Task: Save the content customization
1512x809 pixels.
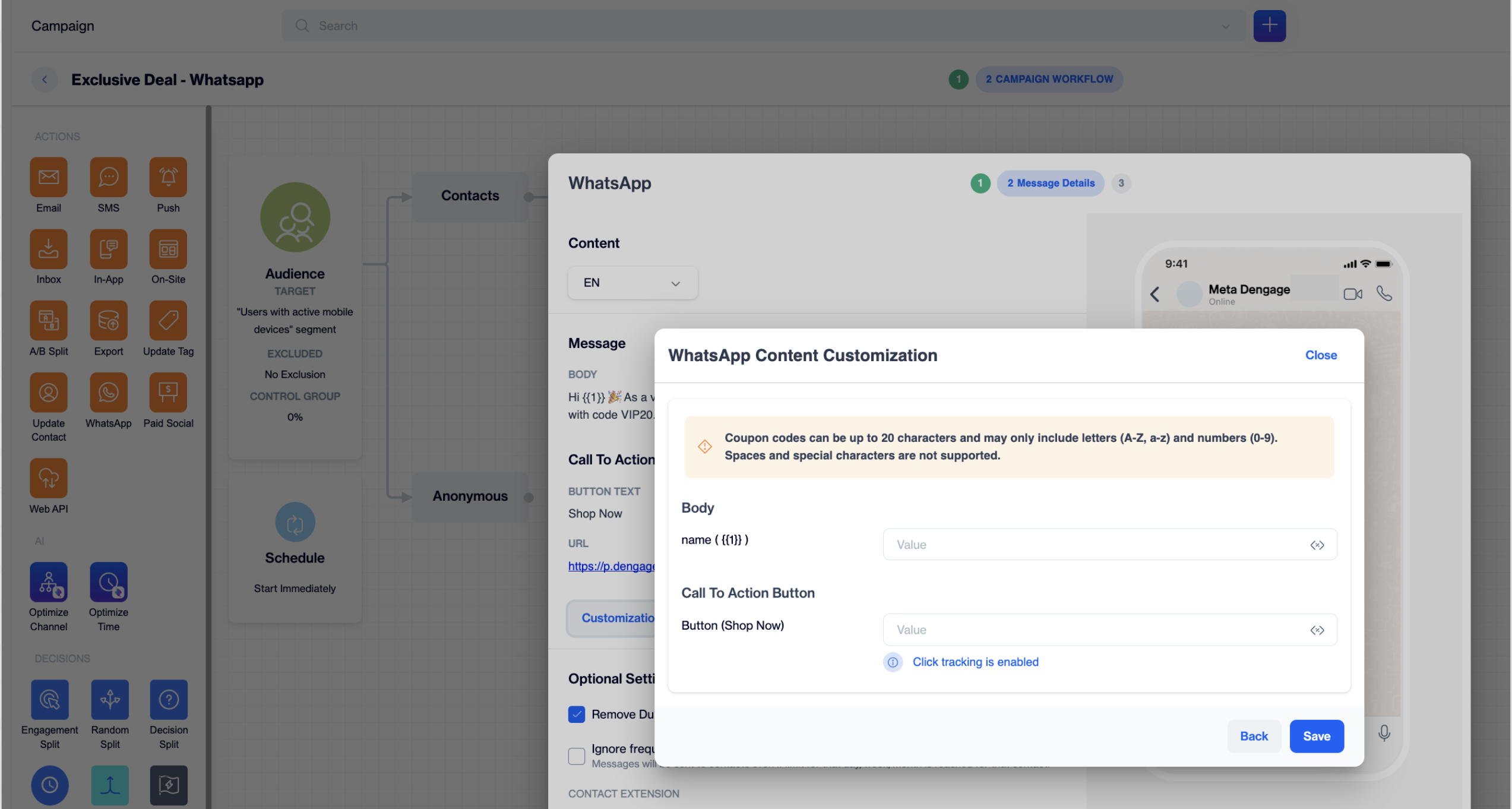Action: pos(1316,737)
